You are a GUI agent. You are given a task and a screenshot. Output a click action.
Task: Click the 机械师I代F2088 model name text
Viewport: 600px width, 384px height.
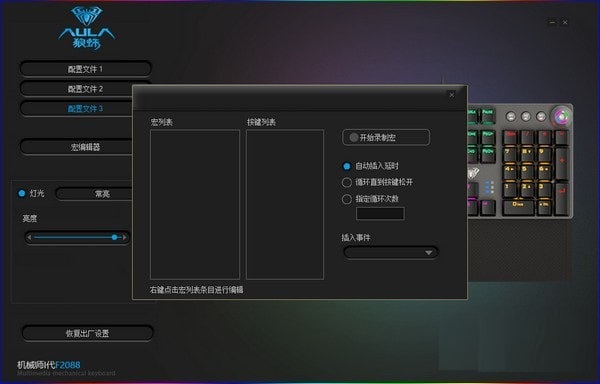click(49, 364)
